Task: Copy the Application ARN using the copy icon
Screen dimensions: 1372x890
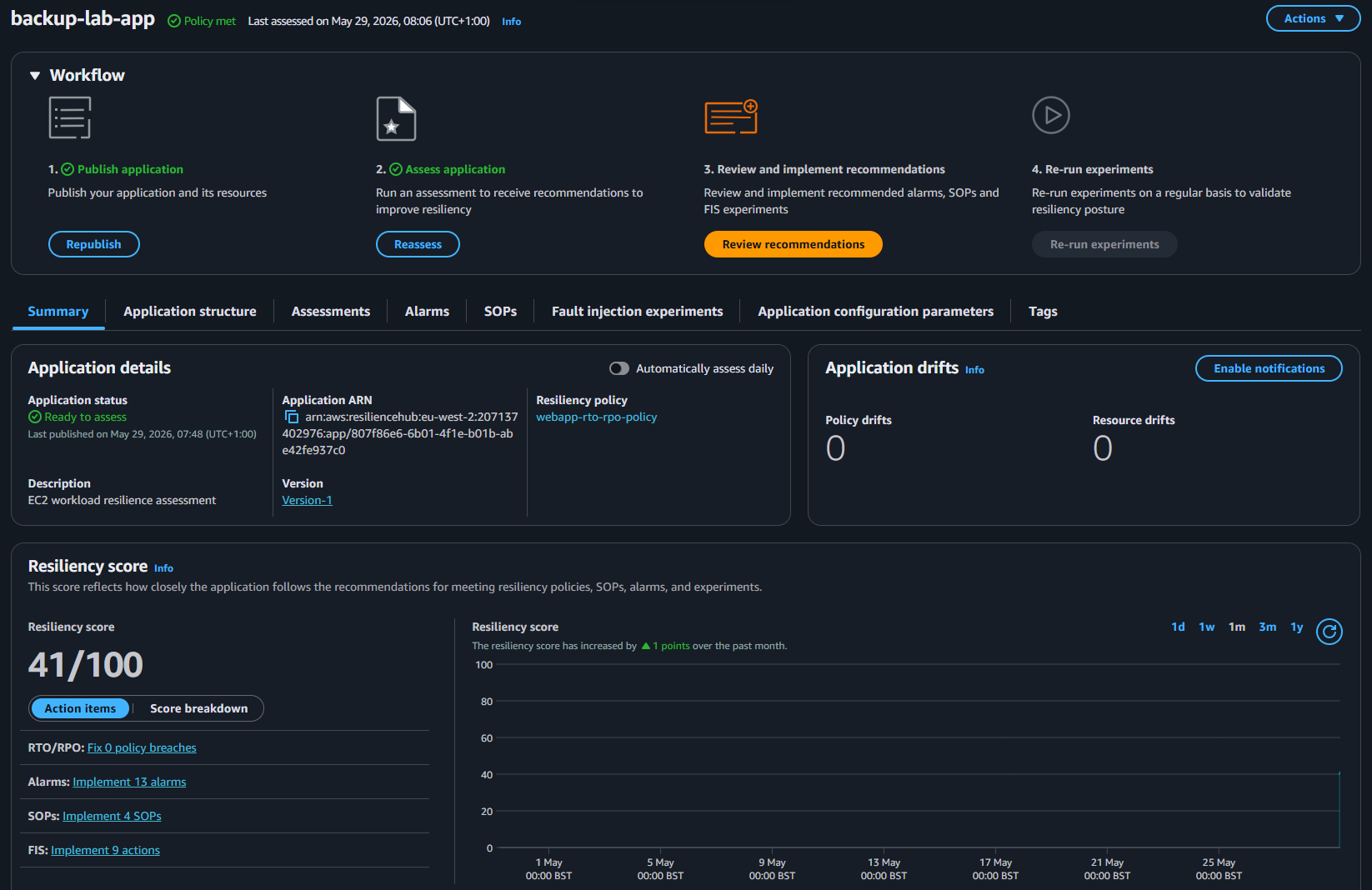Action: click(x=292, y=417)
